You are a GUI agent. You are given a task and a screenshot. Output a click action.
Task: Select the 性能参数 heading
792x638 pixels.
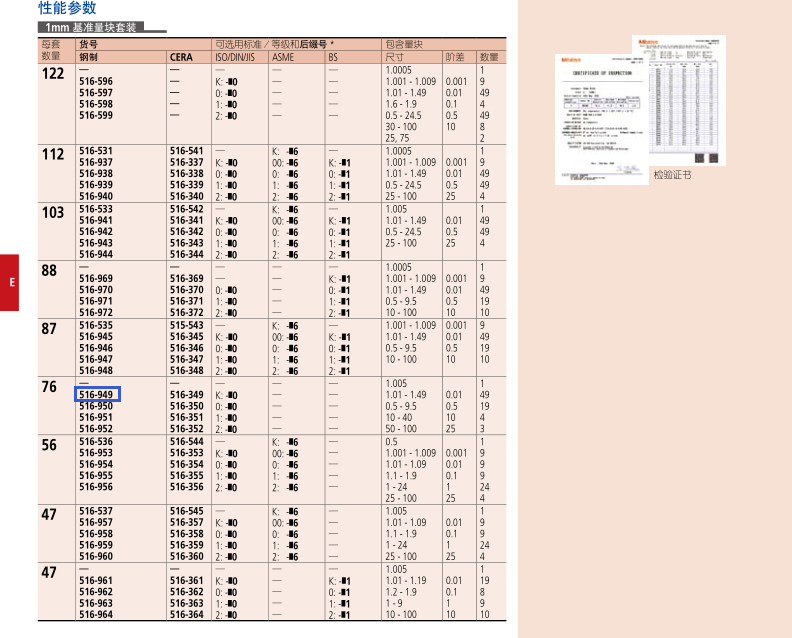(x=67, y=8)
